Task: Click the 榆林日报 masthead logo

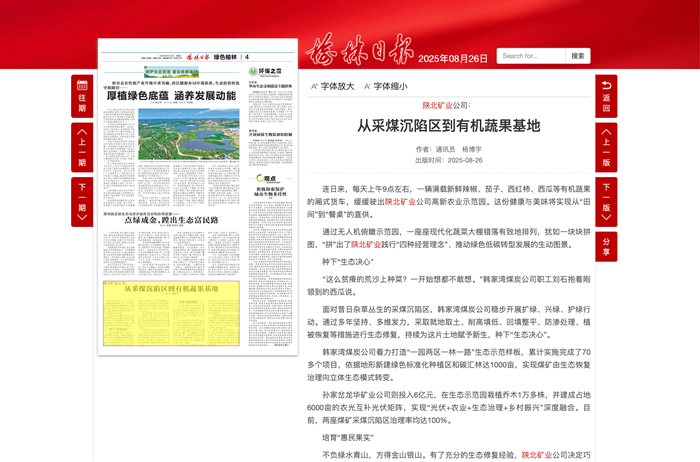Action: [x=359, y=50]
